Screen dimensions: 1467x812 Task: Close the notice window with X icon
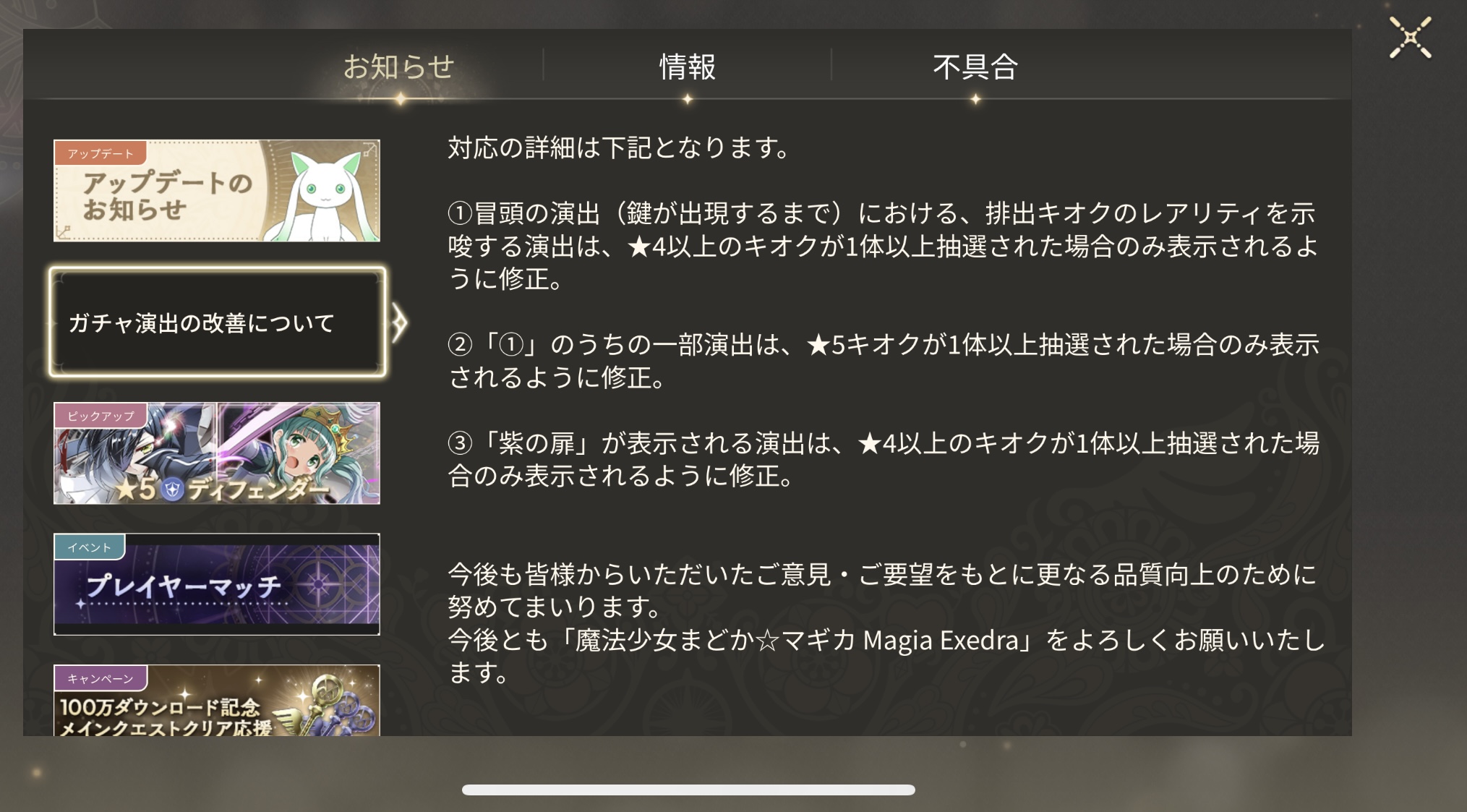(x=1410, y=38)
